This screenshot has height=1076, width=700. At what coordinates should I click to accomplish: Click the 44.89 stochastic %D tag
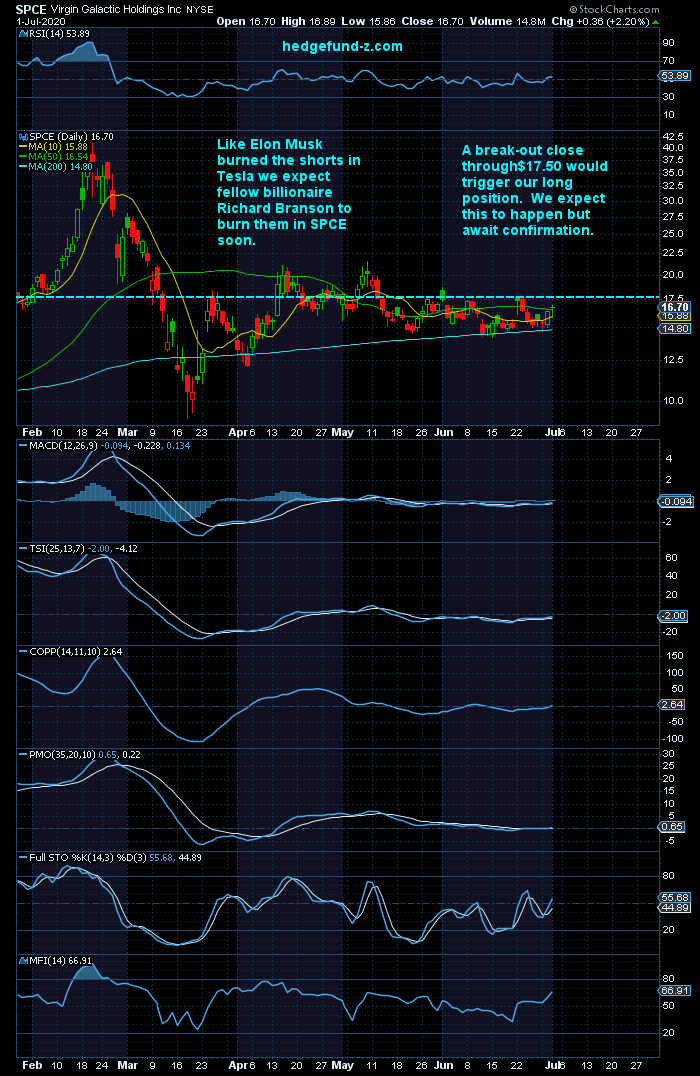click(675, 907)
